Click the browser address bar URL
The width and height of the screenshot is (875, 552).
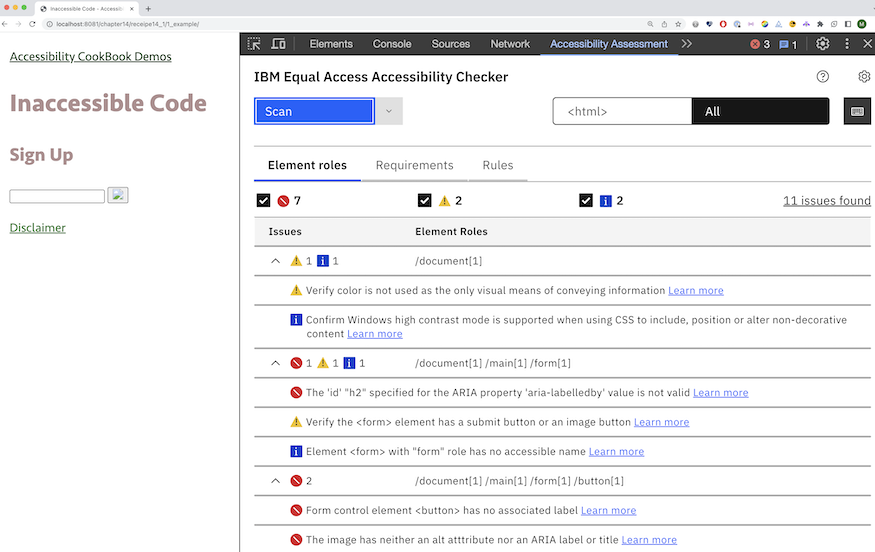pyautogui.click(x=127, y=24)
